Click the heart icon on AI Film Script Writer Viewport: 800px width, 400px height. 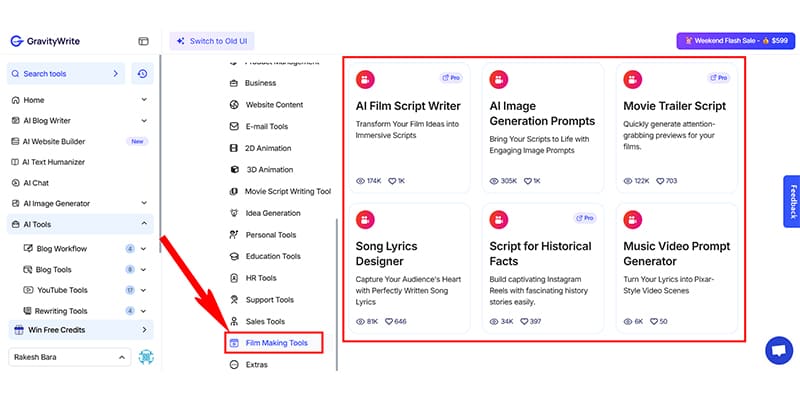coord(392,181)
